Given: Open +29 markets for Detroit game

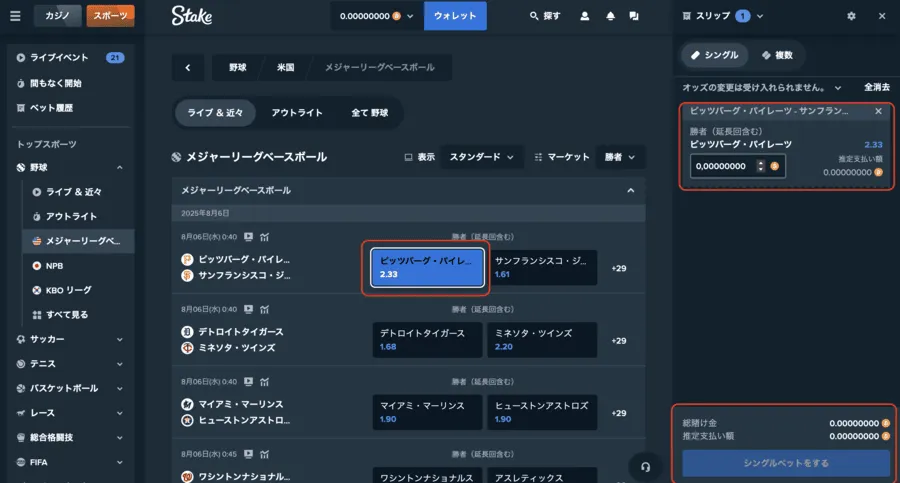Looking at the screenshot, I should (x=619, y=341).
